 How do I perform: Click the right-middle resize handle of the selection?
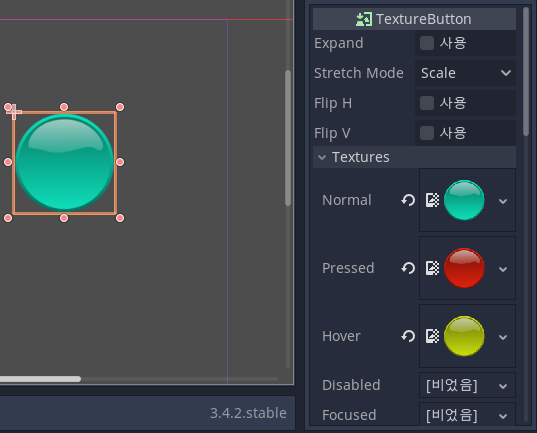tap(120, 162)
